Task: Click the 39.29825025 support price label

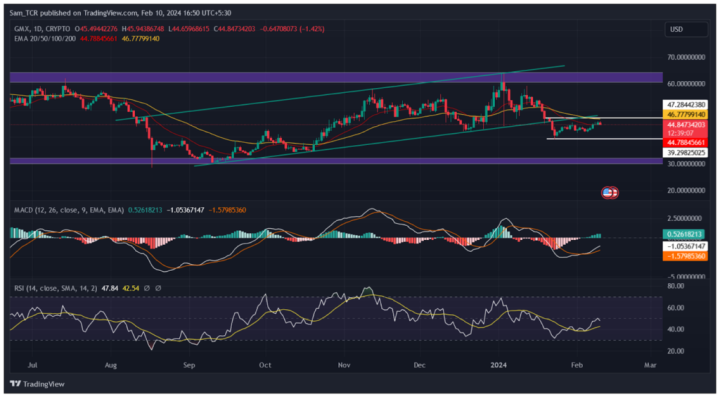Action: coord(685,152)
